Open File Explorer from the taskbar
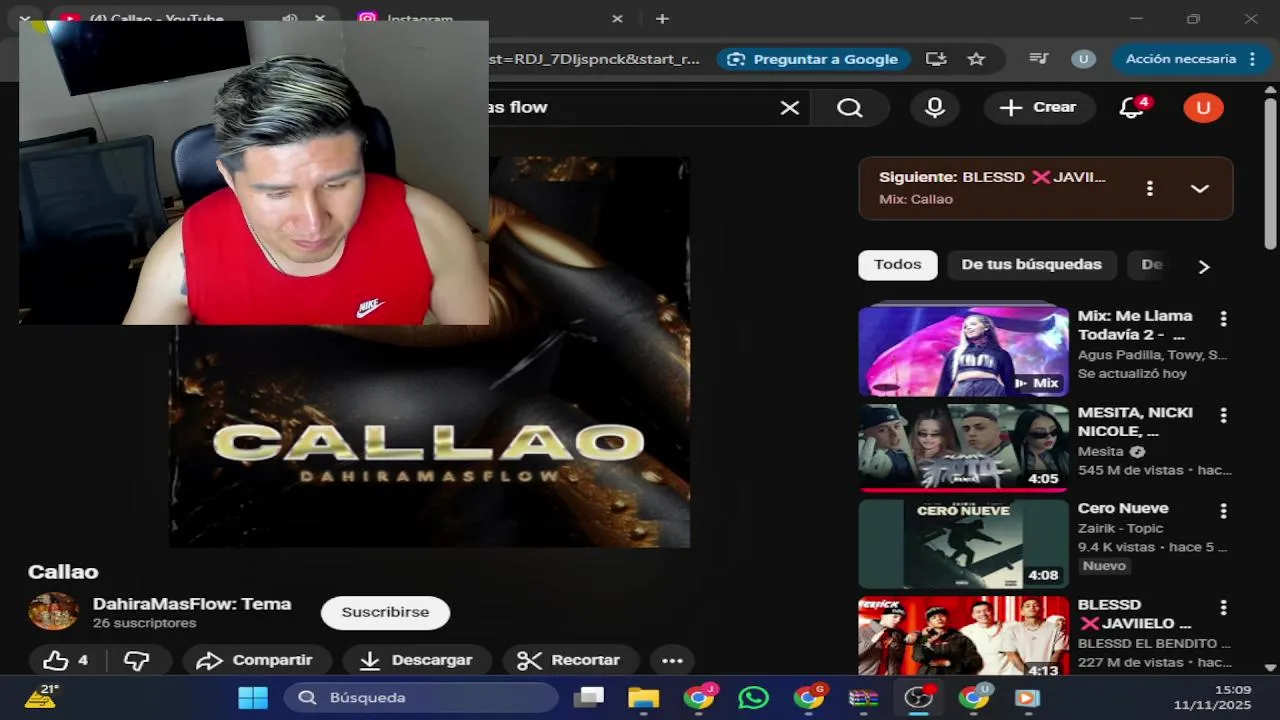Screen dimensions: 1280x720 coord(644,697)
